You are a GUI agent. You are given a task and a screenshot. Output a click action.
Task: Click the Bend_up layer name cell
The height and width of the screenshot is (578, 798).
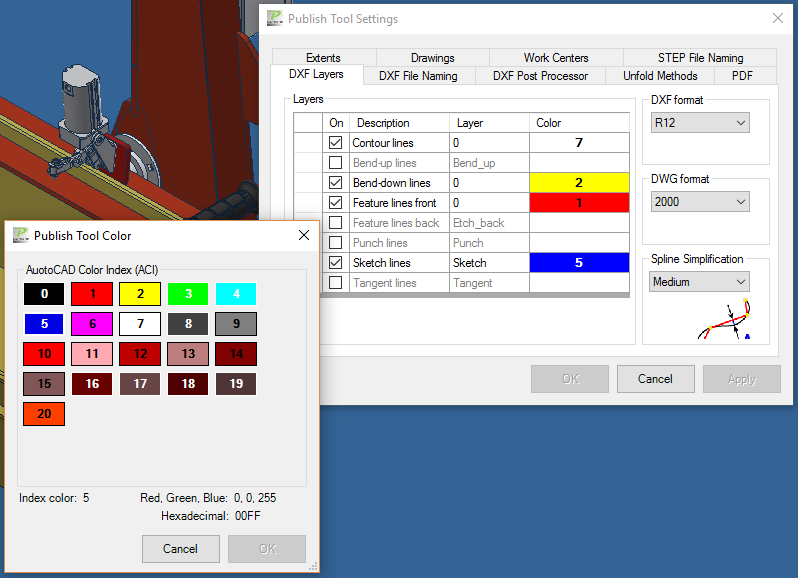(489, 163)
